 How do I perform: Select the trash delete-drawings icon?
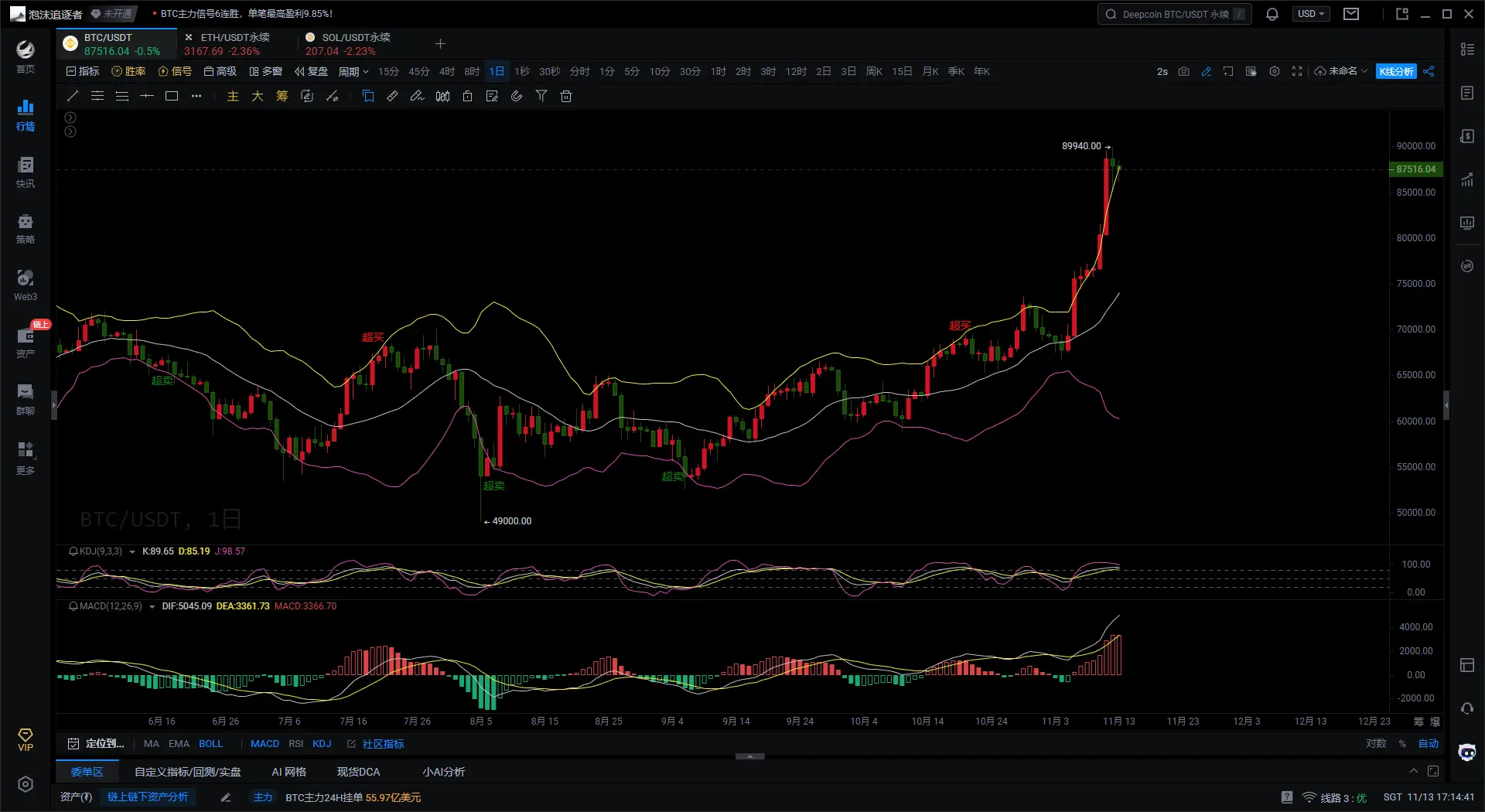click(566, 97)
